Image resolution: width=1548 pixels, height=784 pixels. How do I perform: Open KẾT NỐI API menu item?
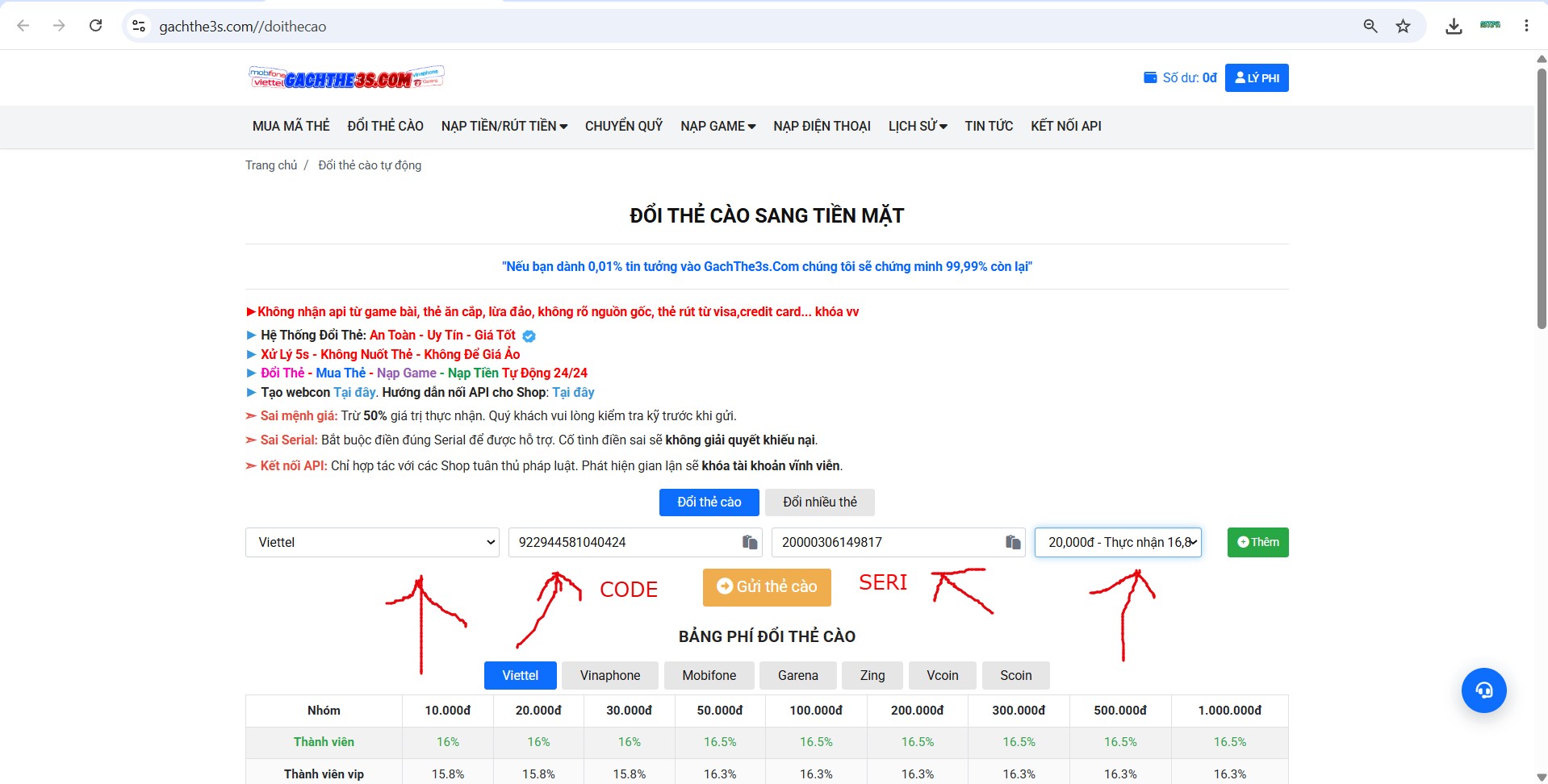1066,126
